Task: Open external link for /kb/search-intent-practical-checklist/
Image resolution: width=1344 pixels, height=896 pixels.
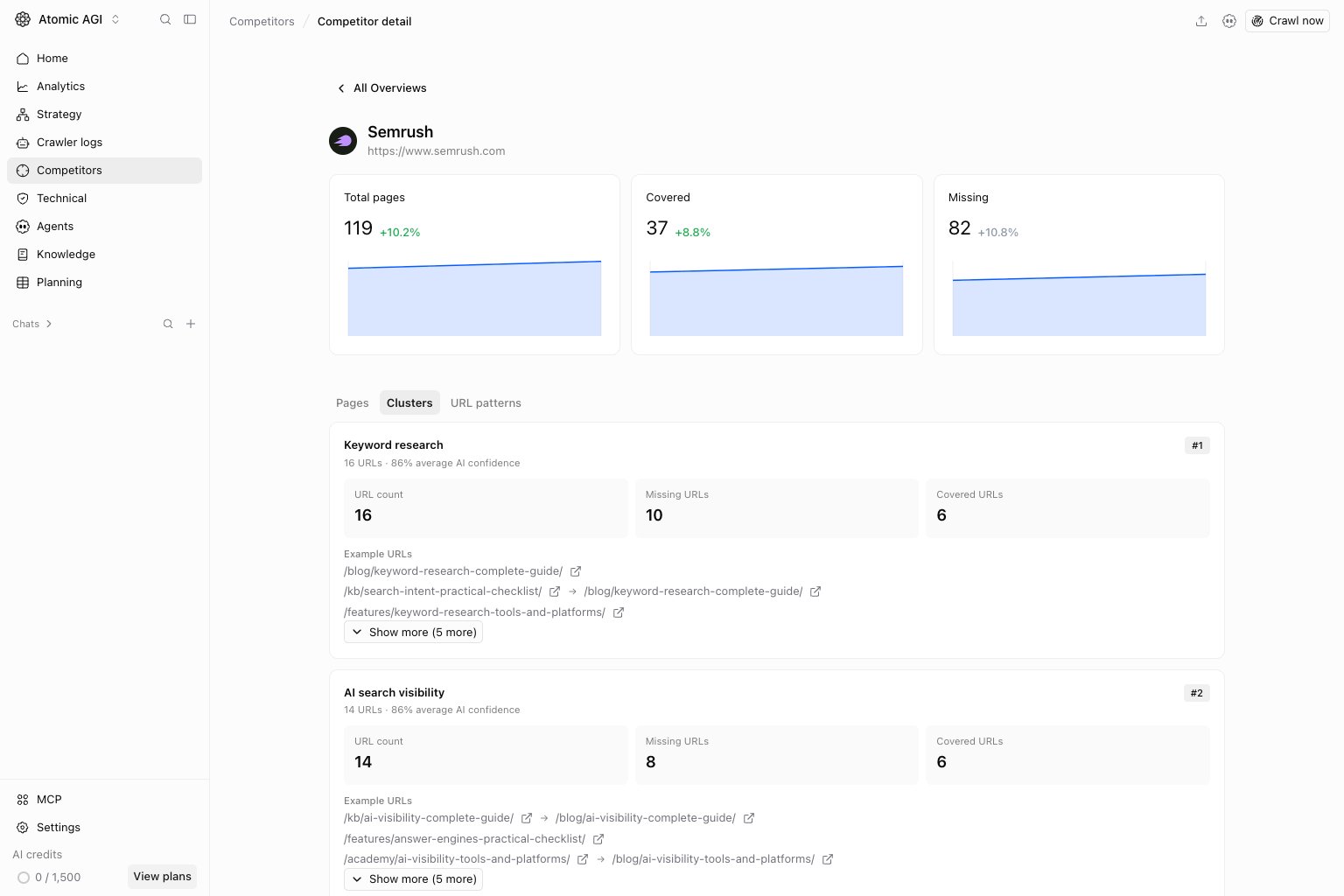Action: coord(554,591)
